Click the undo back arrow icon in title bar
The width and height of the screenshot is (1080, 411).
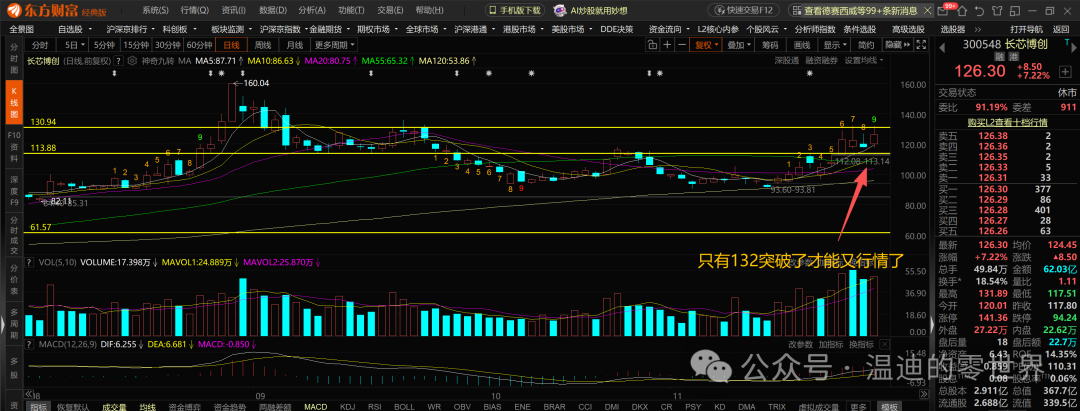(979, 11)
